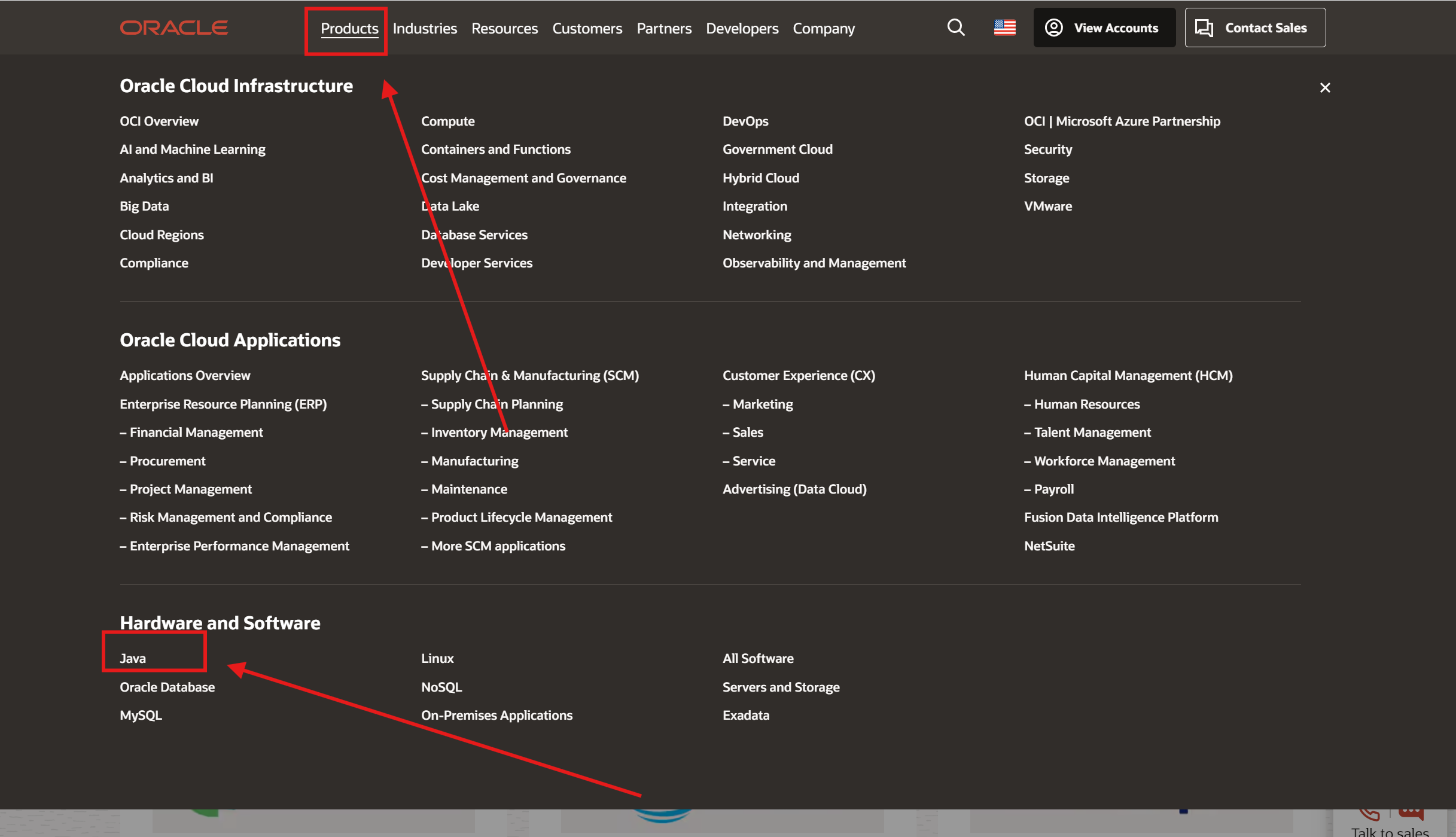
Task: Open the VMware link
Action: pos(1047,206)
